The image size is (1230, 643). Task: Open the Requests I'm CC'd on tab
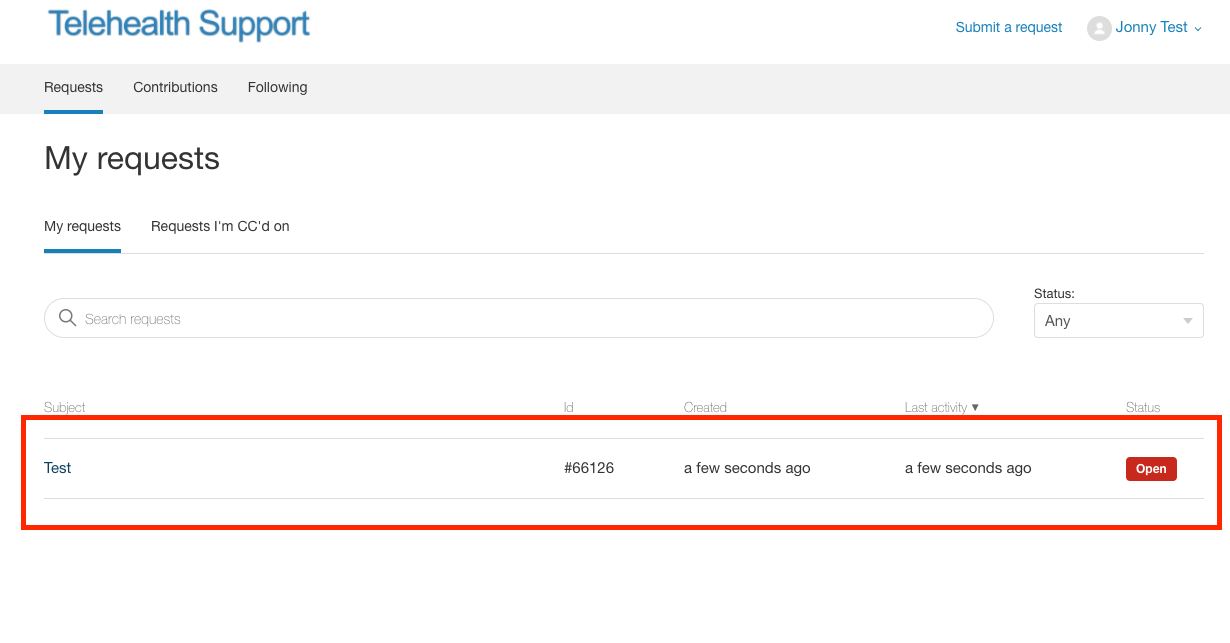click(220, 226)
